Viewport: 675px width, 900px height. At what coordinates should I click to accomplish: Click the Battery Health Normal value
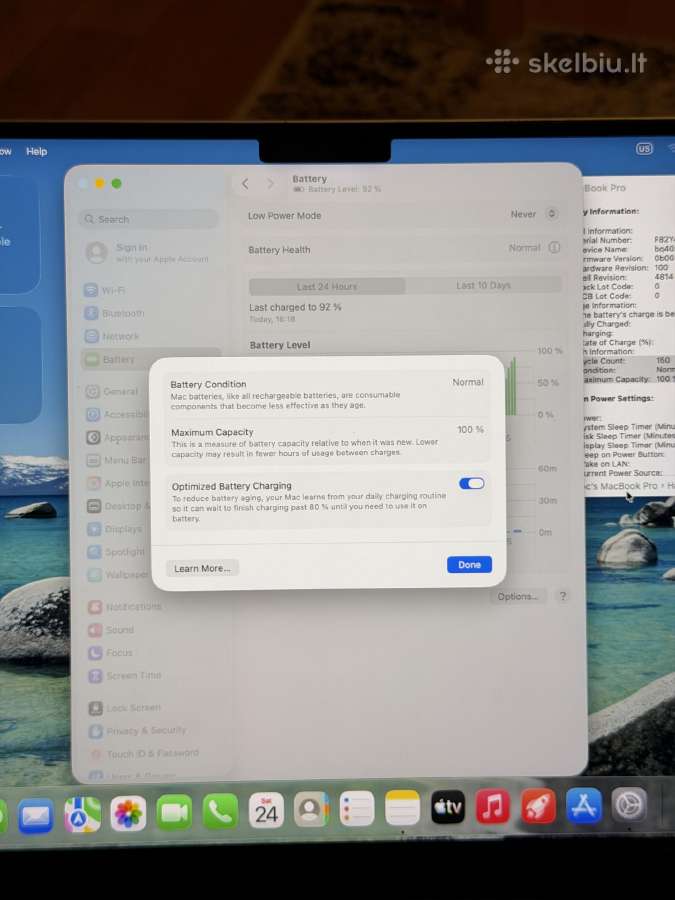tap(524, 248)
